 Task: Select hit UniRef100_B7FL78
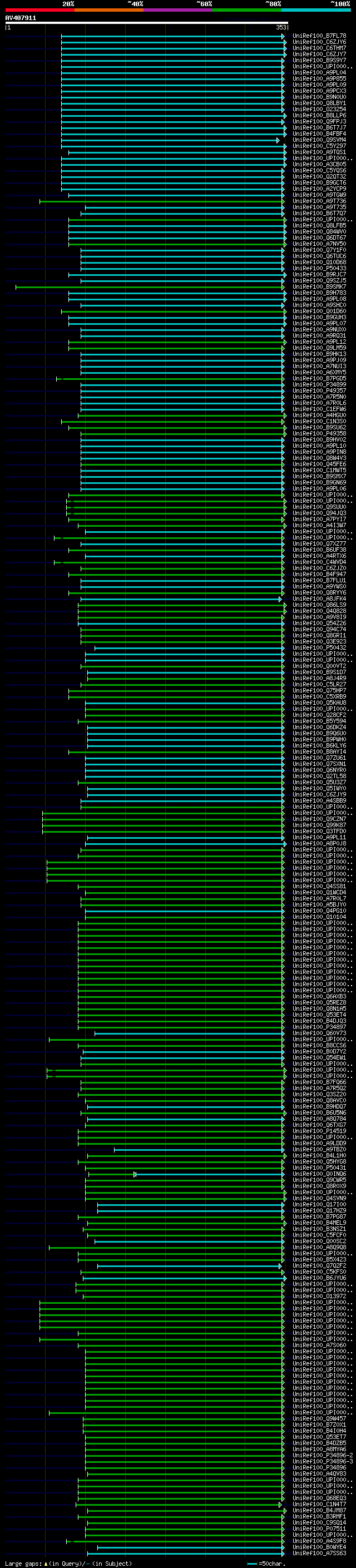pyautogui.click(x=319, y=36)
